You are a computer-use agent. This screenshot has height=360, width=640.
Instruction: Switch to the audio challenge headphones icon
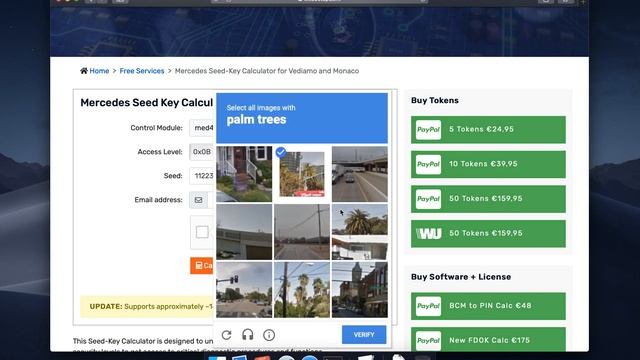pos(248,335)
